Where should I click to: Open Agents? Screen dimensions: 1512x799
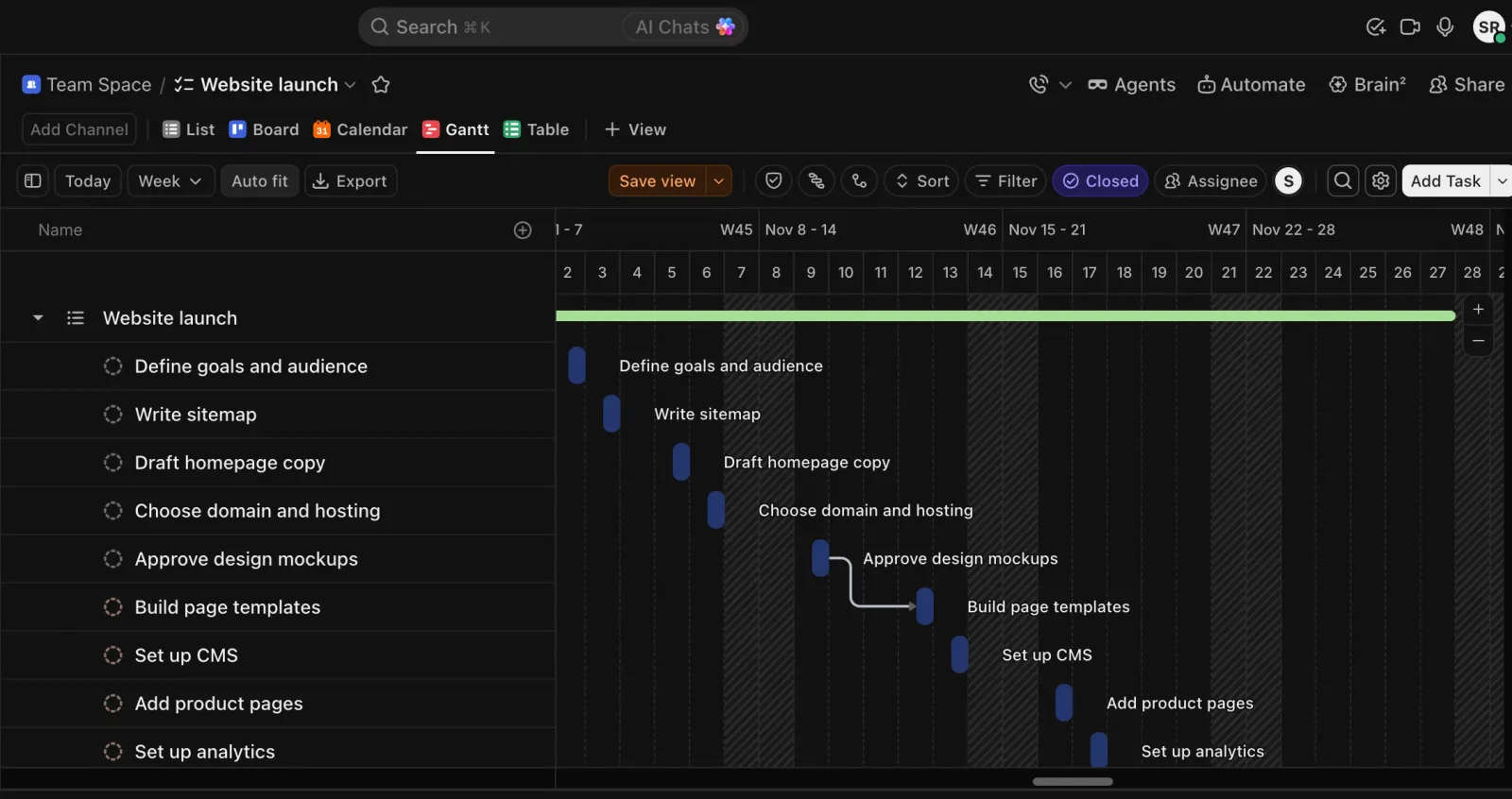point(1131,85)
